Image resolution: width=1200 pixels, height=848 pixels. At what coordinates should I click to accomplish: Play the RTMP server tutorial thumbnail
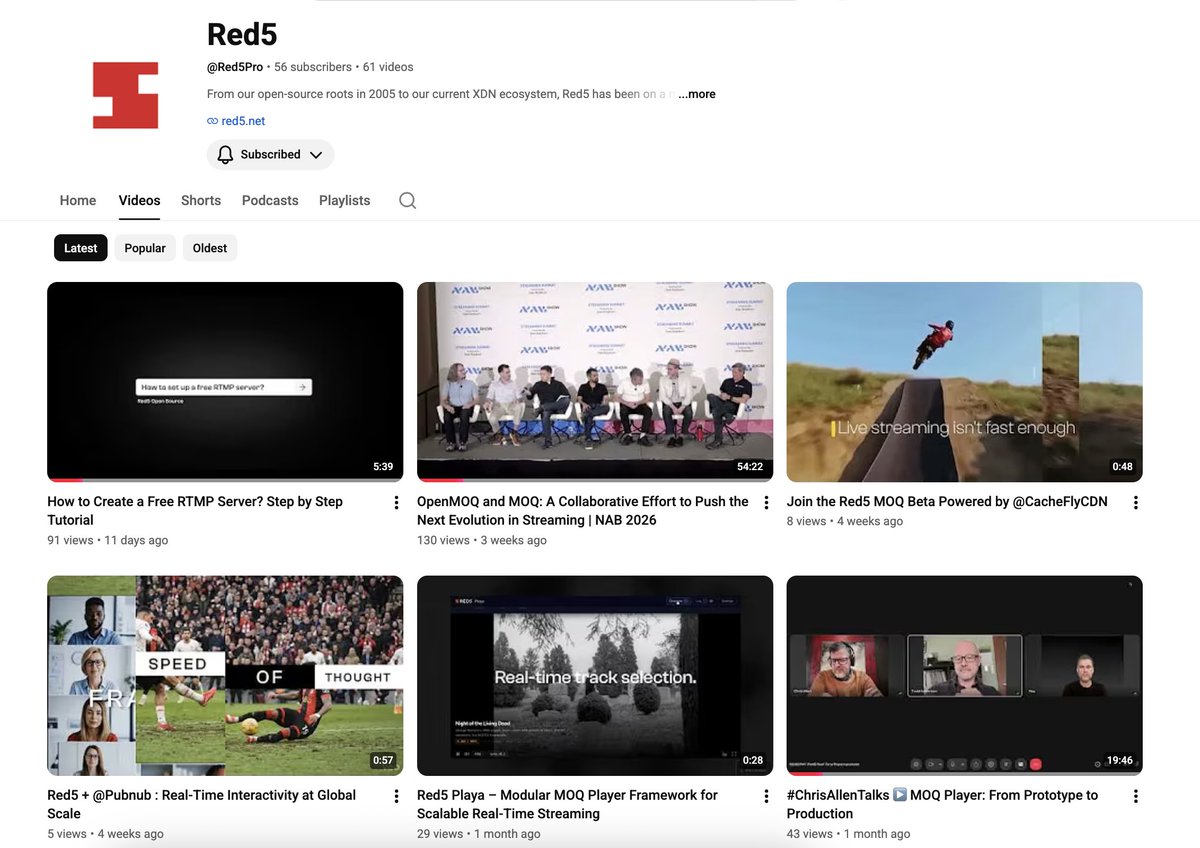coord(225,382)
